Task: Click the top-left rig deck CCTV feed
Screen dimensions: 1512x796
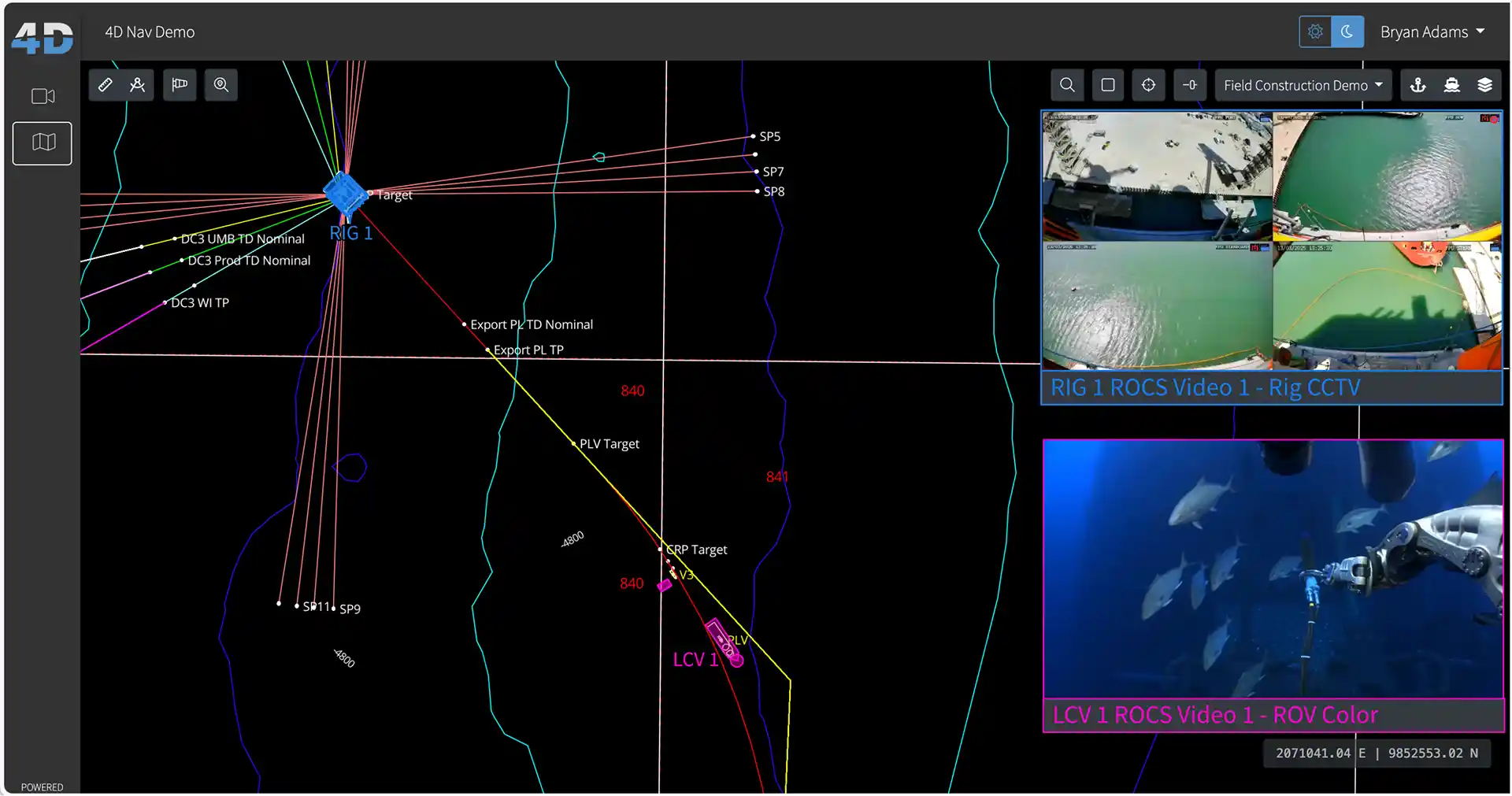Action: point(1157,176)
